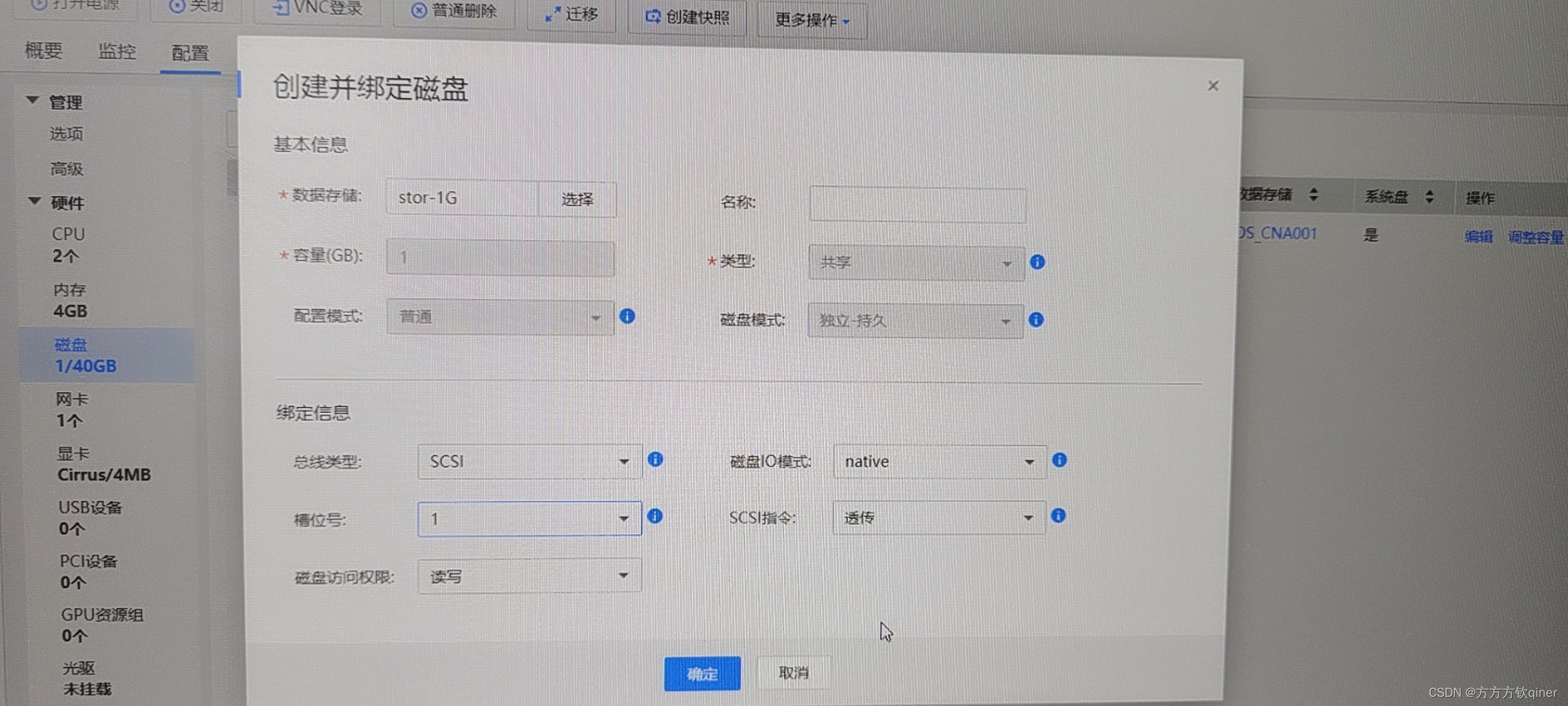
Task: Switch to the 配置 tab
Action: (x=190, y=53)
